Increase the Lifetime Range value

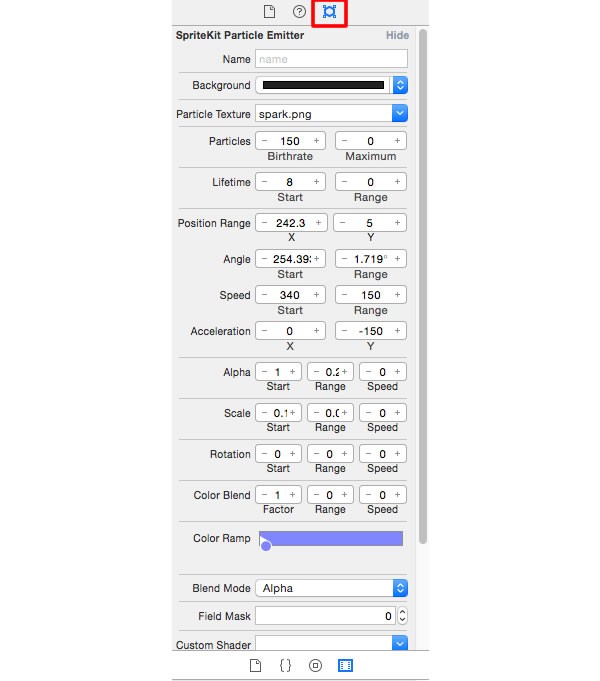[x=397, y=182]
